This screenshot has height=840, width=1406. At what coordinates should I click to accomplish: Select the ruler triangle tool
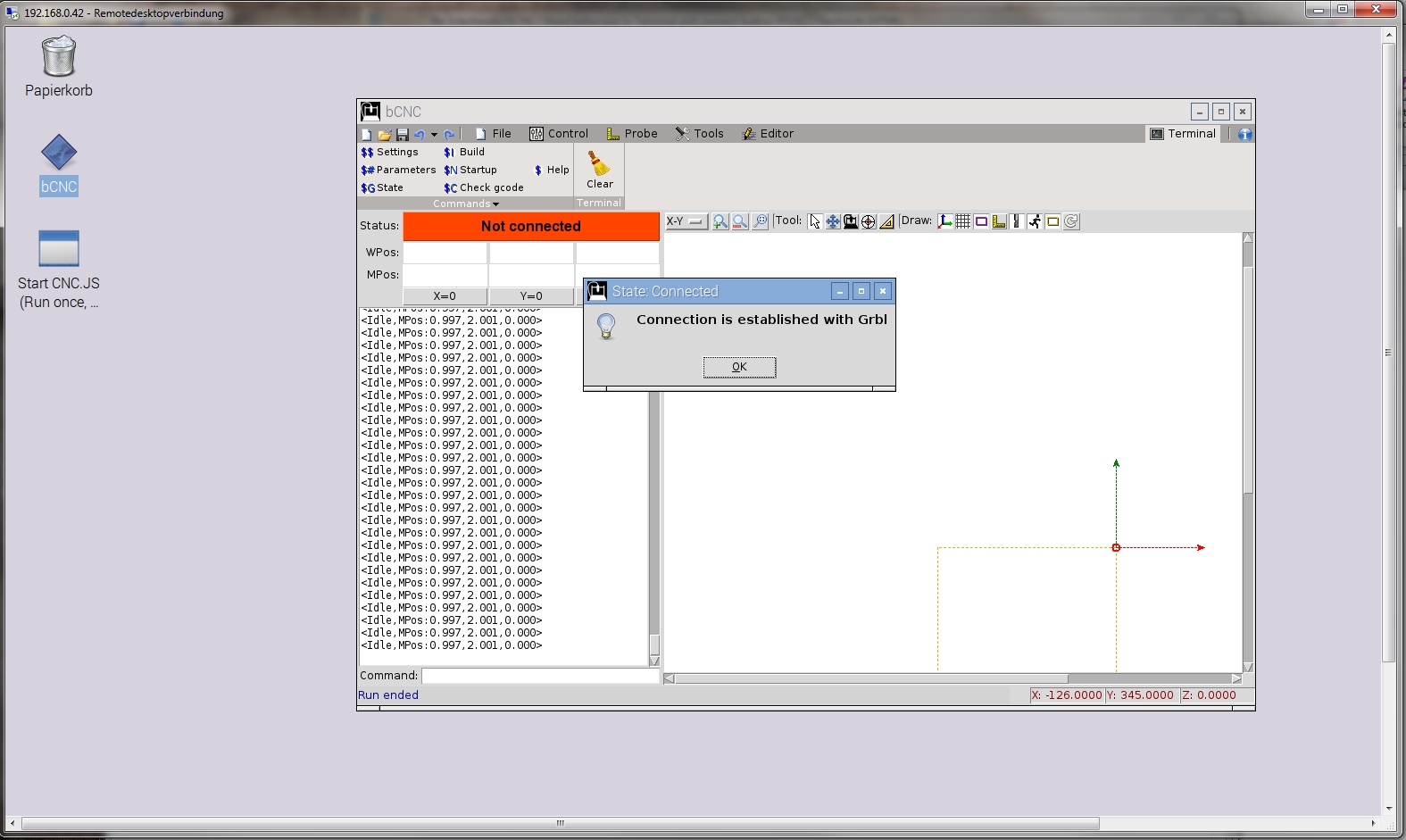click(886, 221)
